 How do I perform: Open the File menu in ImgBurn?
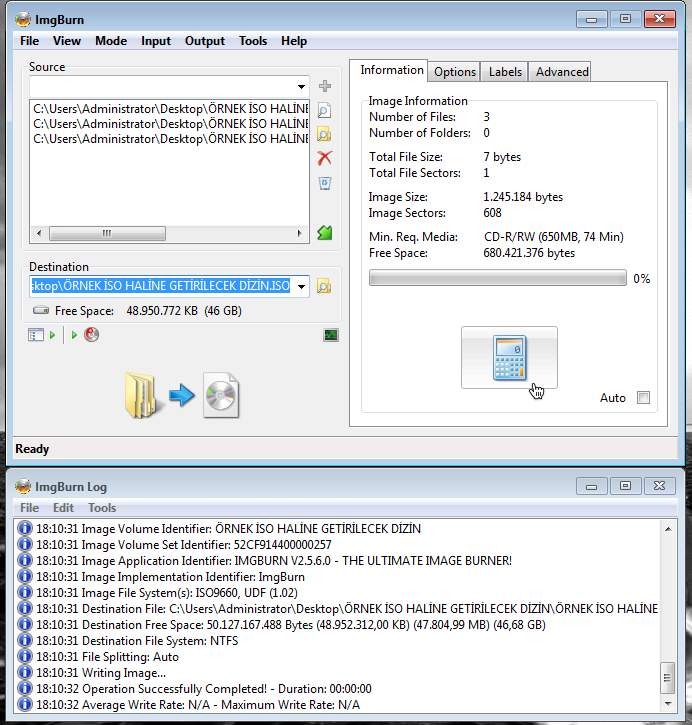pyautogui.click(x=30, y=41)
